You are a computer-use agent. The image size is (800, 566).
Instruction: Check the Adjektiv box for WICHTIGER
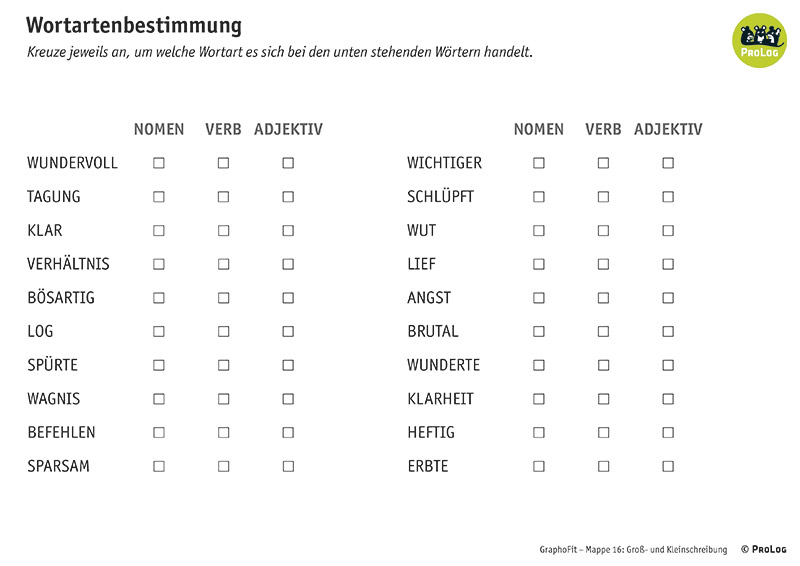coord(668,163)
